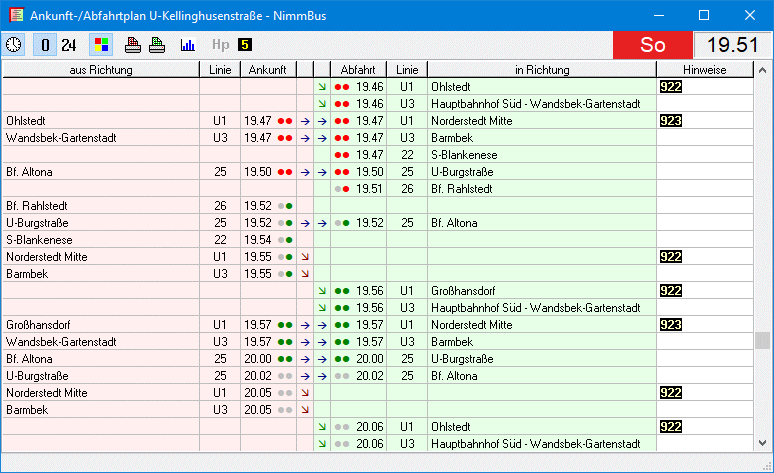This screenshot has width=774, height=473.
Task: Toggle the colored squares display button
Action: pyautogui.click(x=100, y=45)
